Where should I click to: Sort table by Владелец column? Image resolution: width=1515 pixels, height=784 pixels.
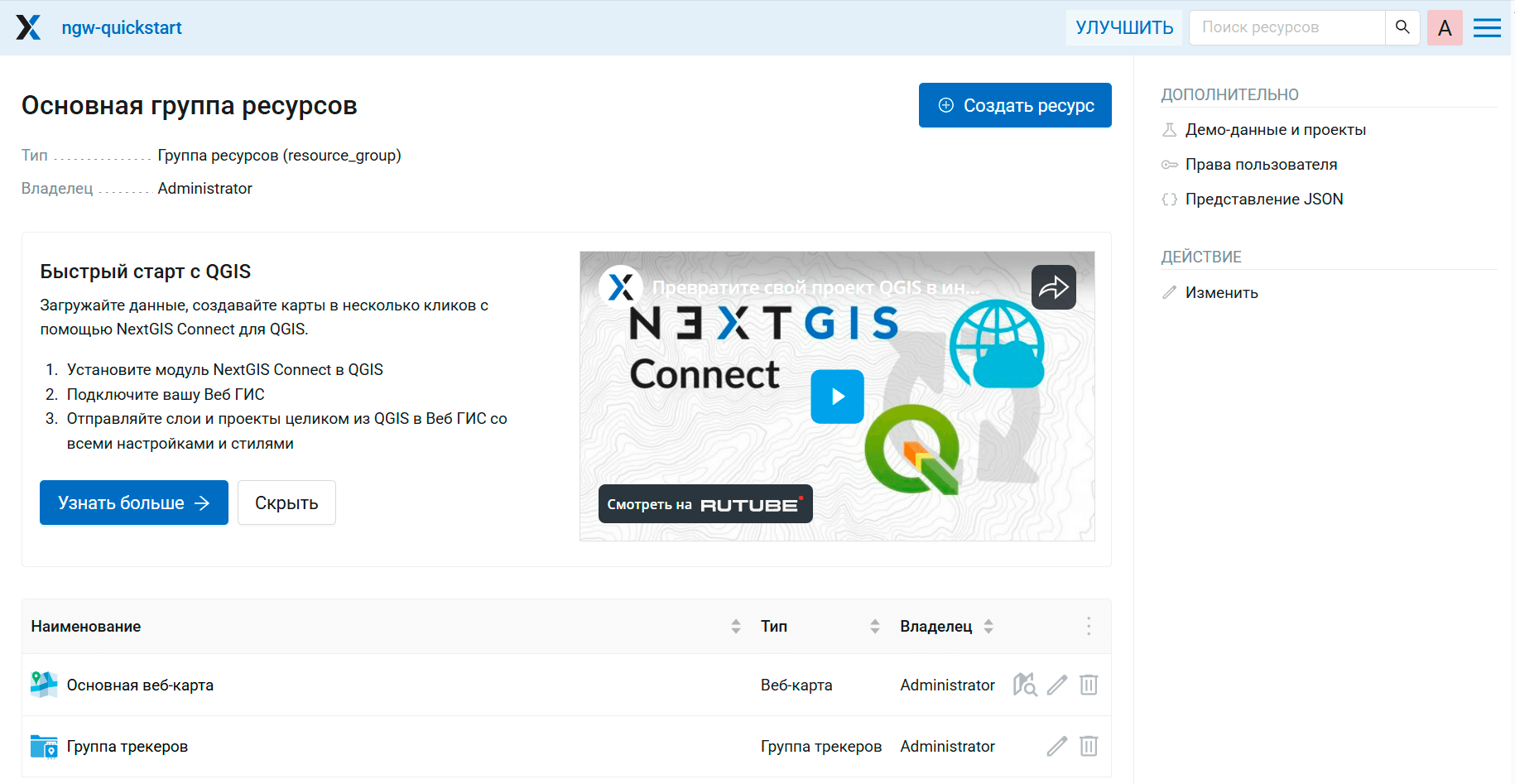click(x=988, y=627)
